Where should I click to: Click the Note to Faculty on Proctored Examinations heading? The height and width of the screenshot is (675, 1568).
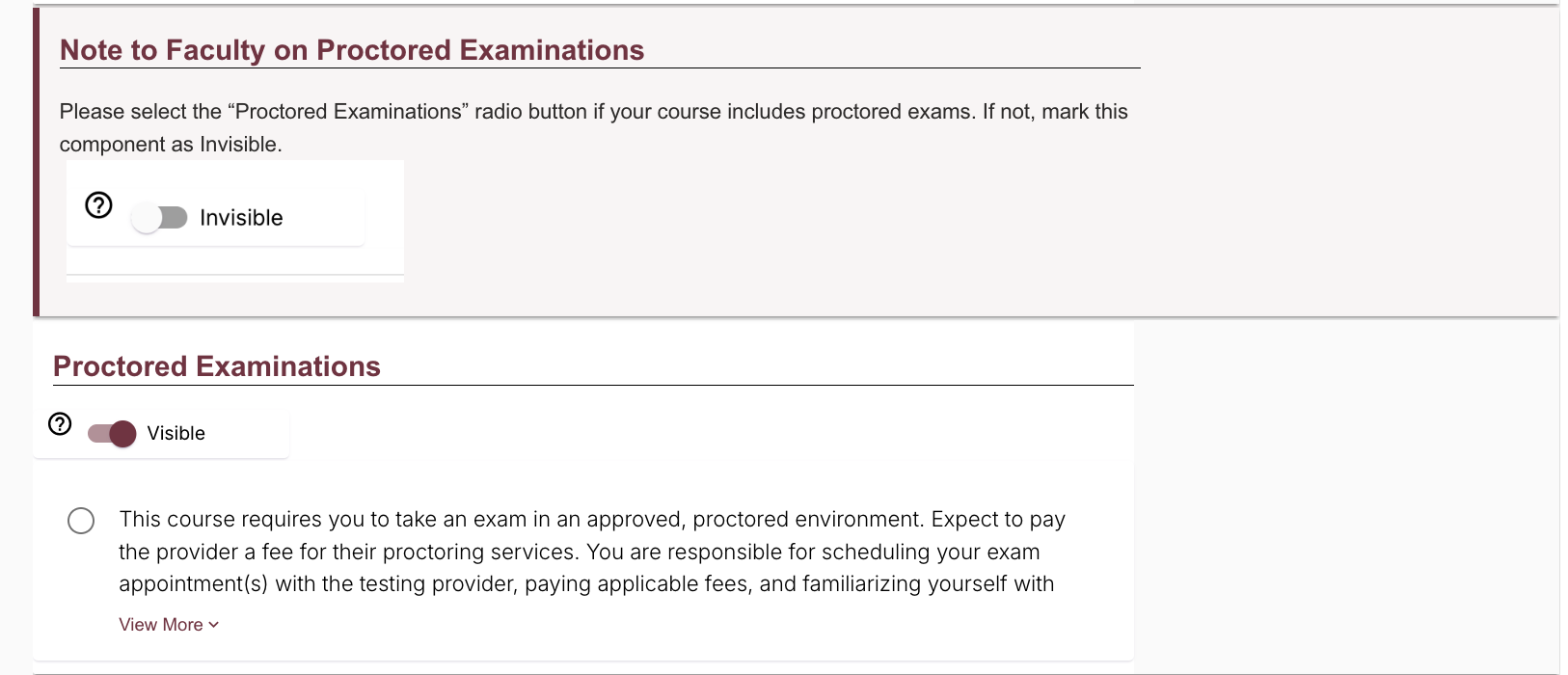[352, 50]
